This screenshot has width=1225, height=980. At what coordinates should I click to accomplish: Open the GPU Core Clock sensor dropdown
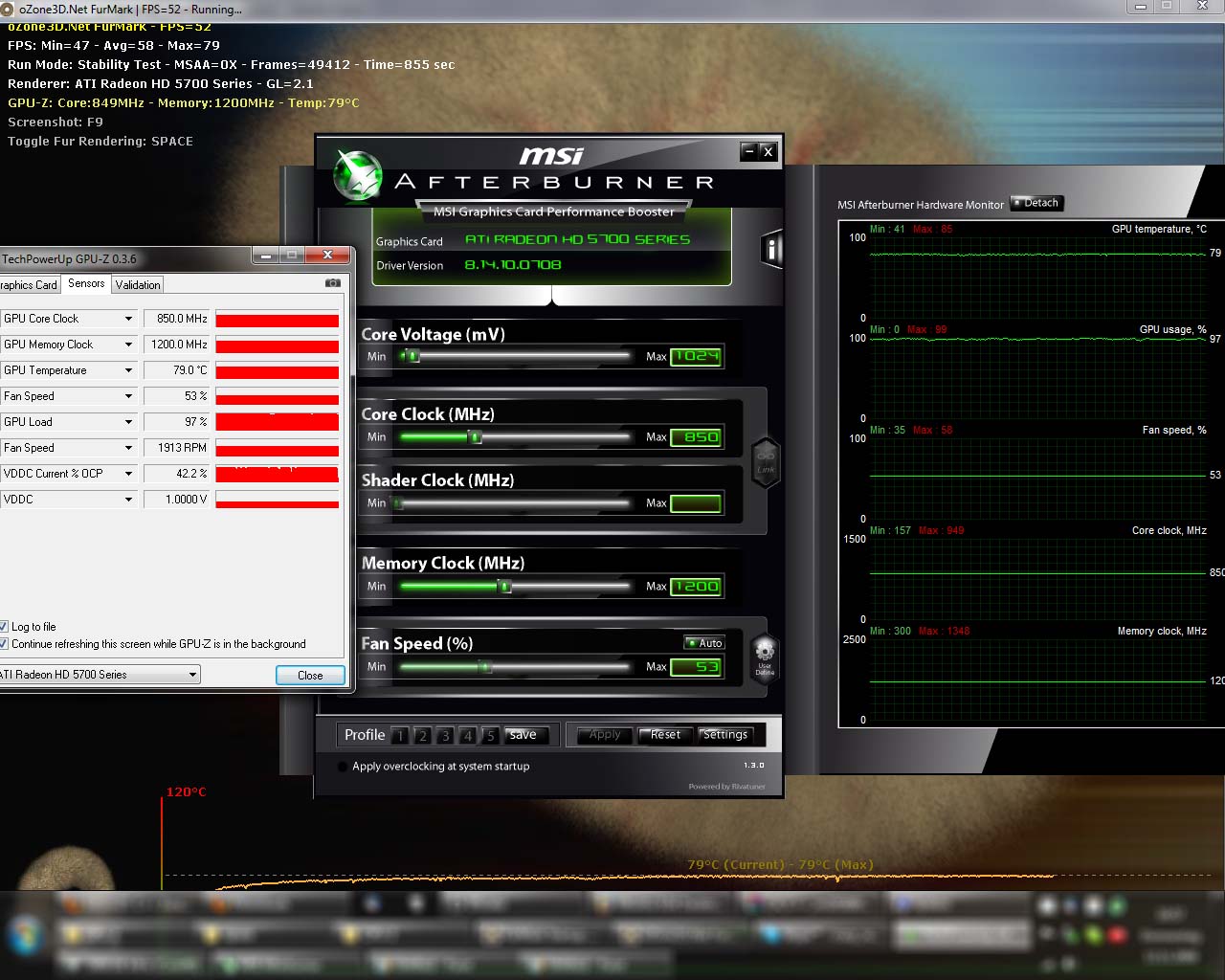point(128,319)
